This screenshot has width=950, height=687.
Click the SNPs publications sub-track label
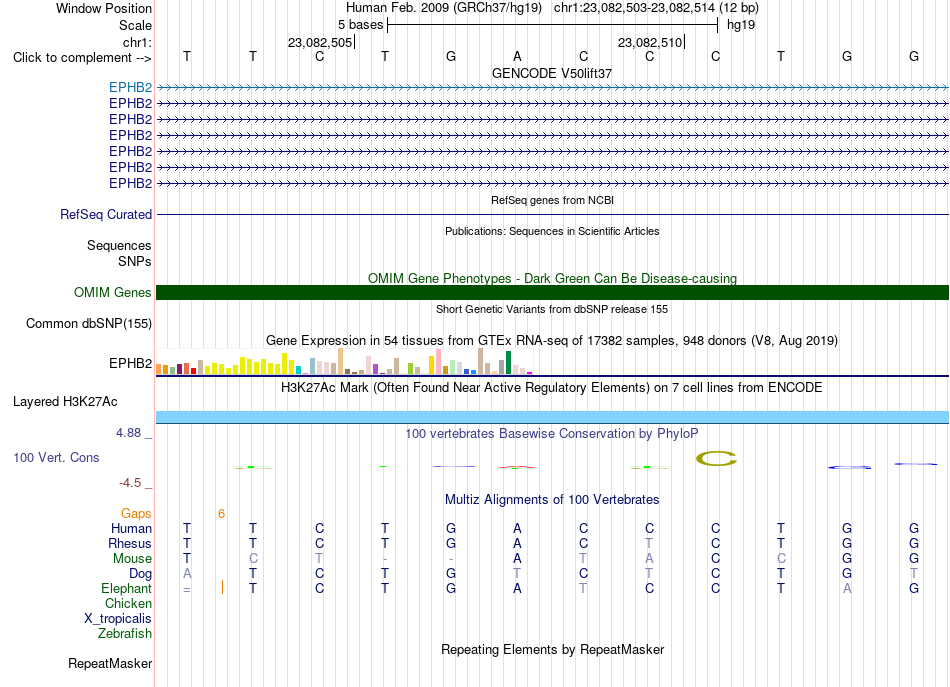[x=135, y=261]
